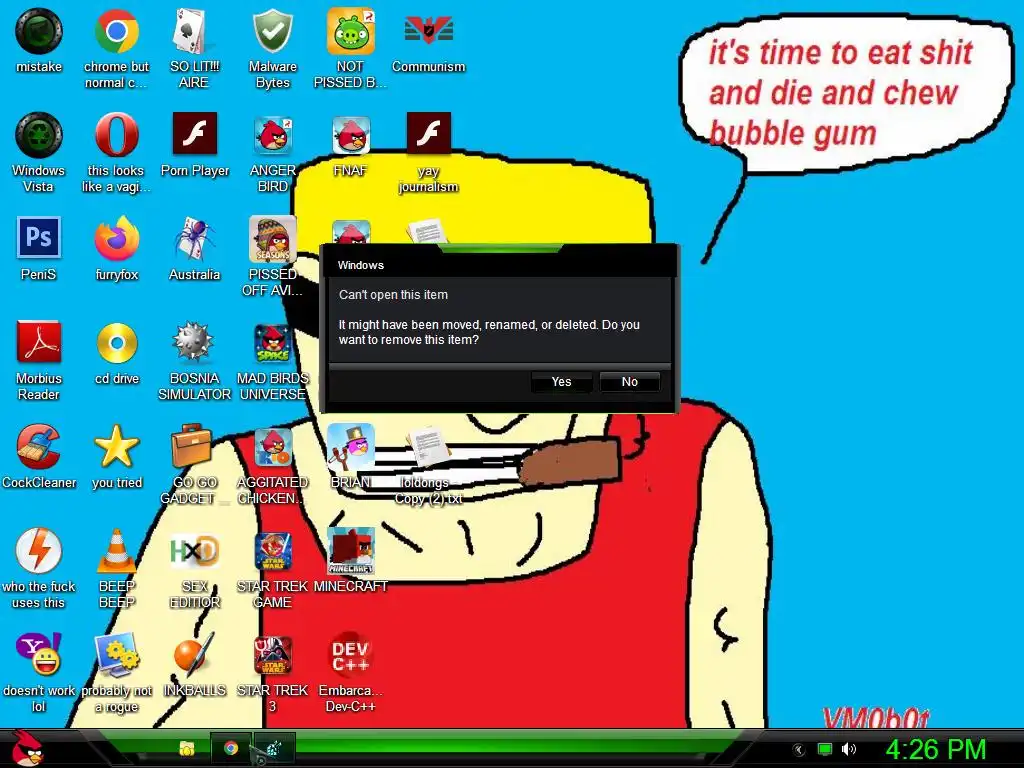
Task: Open the folder icon on the taskbar
Action: click(187, 749)
